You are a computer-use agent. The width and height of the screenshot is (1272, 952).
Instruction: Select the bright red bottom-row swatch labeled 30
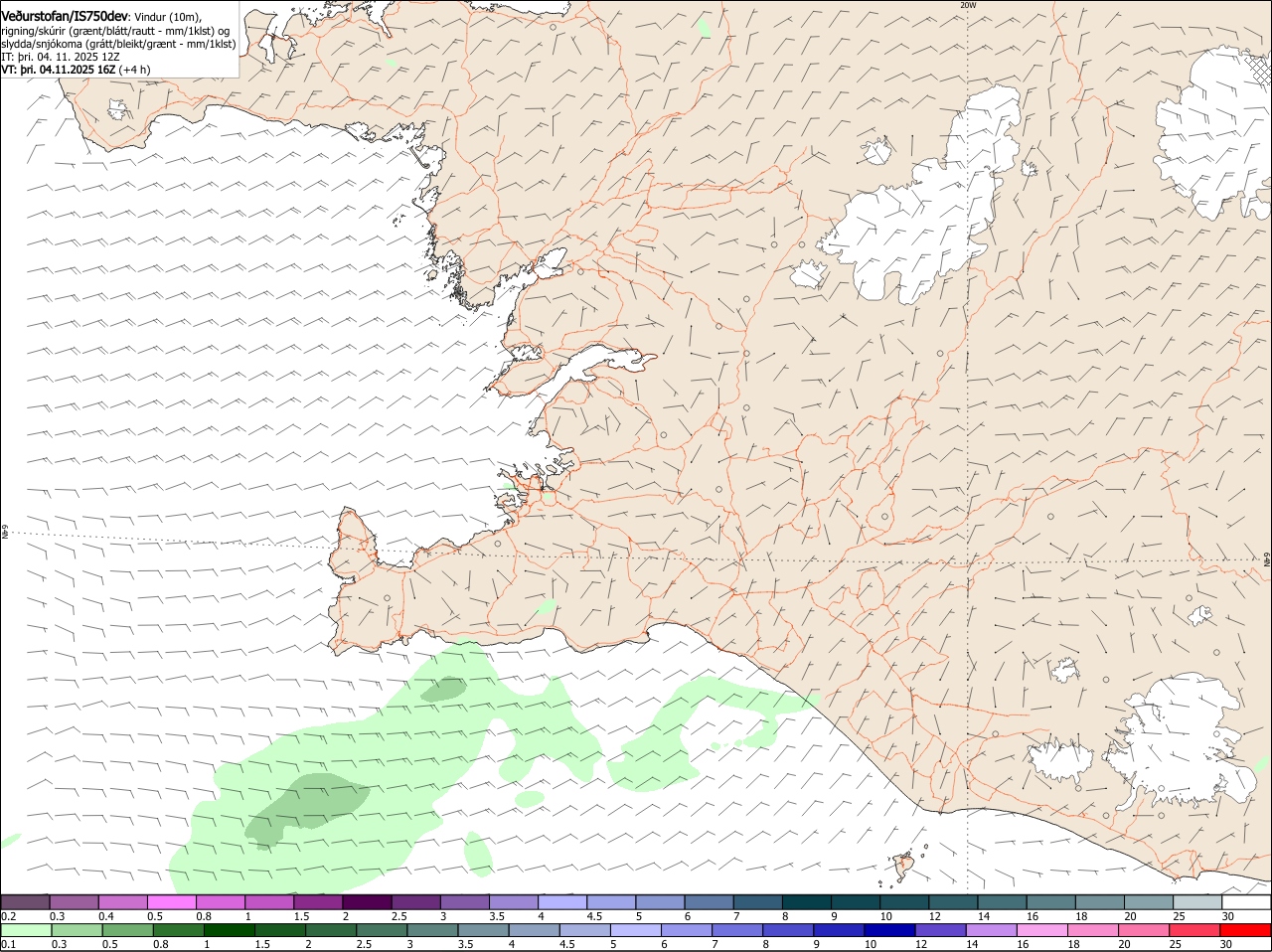click(x=1246, y=930)
